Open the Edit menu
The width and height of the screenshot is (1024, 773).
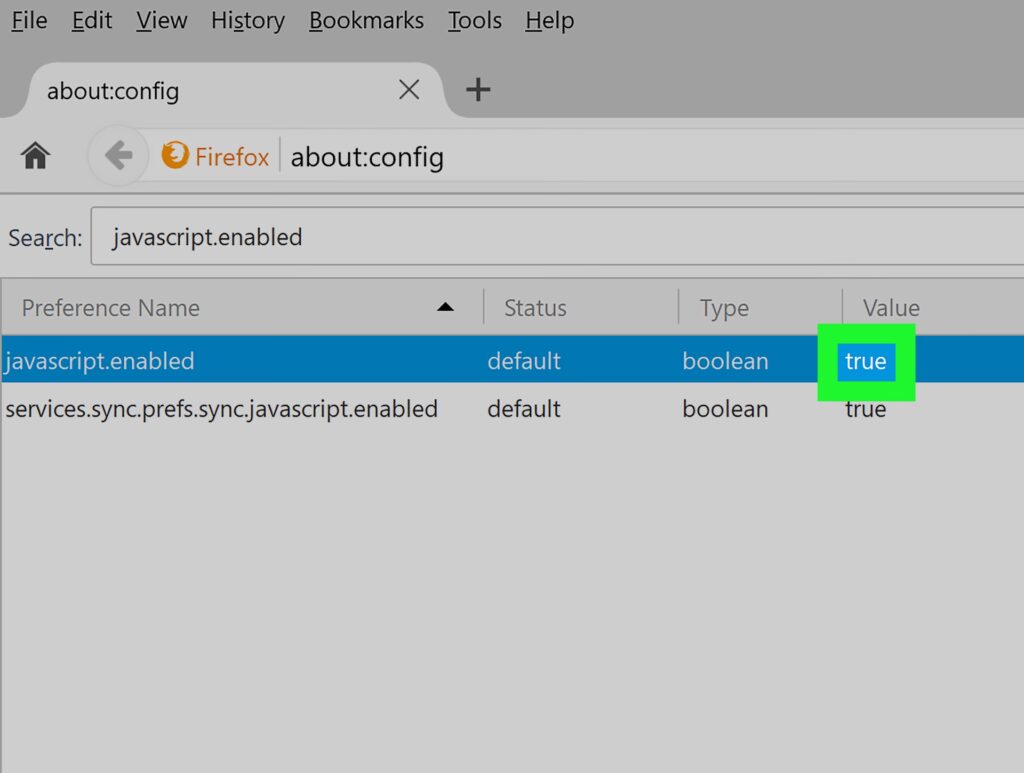[91, 21]
